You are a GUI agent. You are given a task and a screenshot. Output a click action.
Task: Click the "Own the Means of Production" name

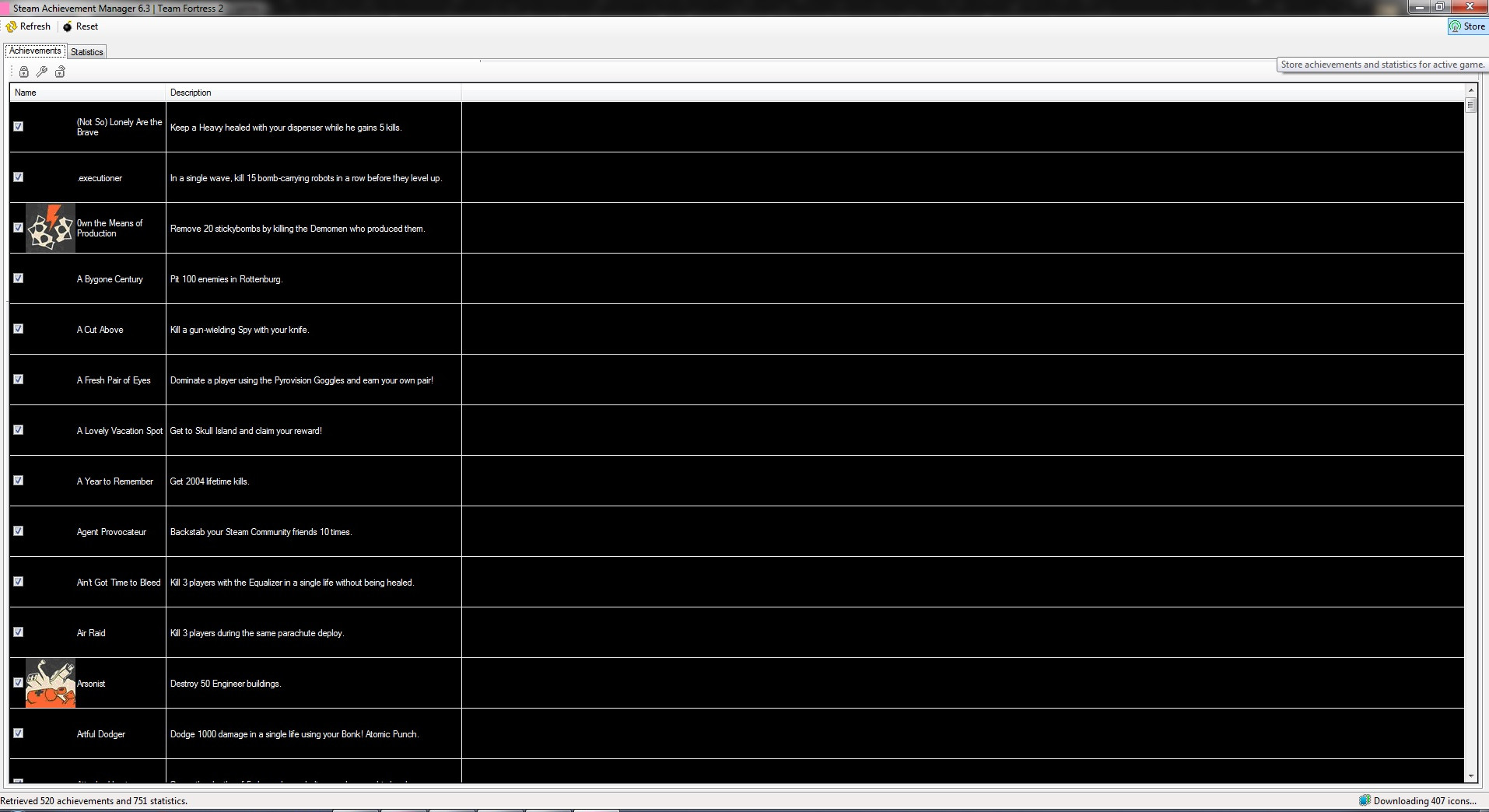pos(110,229)
